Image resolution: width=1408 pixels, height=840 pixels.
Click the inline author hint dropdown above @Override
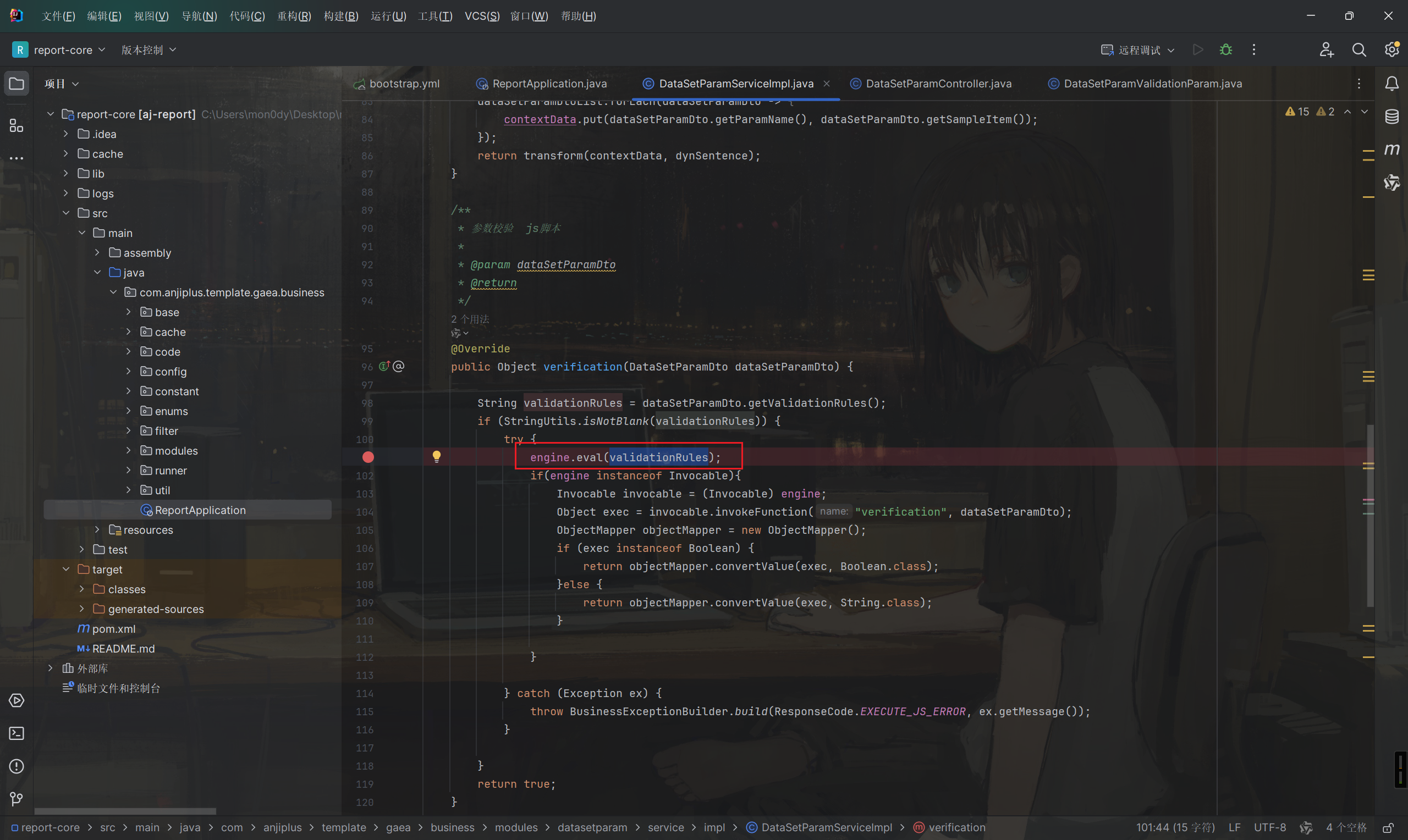[x=460, y=333]
